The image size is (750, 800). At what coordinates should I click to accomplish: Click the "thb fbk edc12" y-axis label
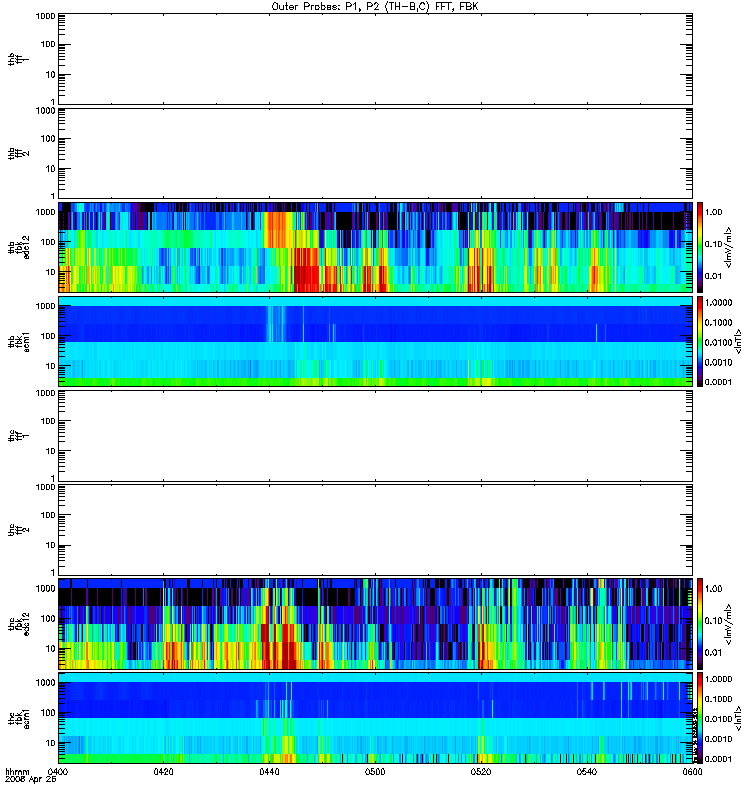tap(19, 247)
